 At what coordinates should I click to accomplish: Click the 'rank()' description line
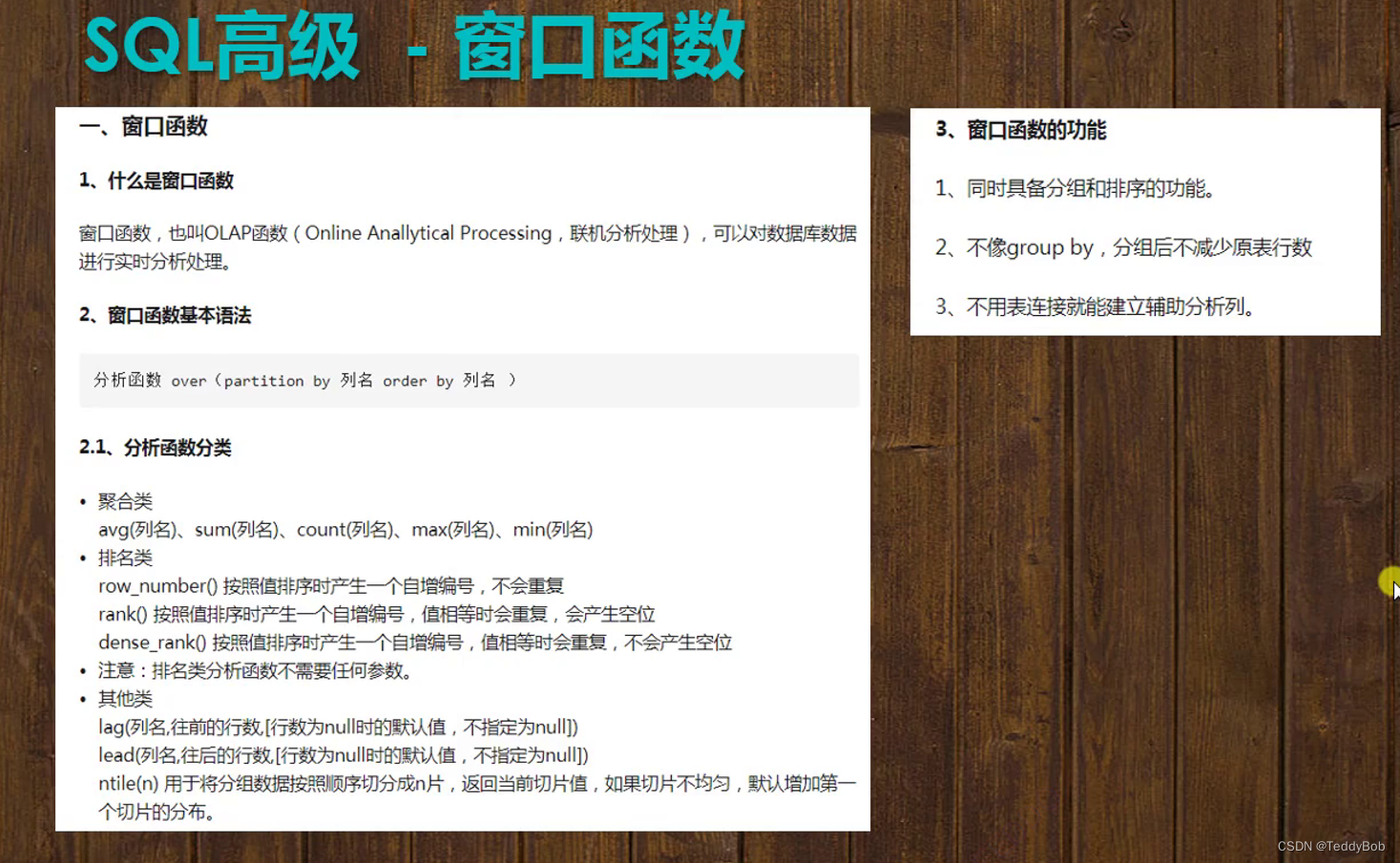(x=377, y=614)
